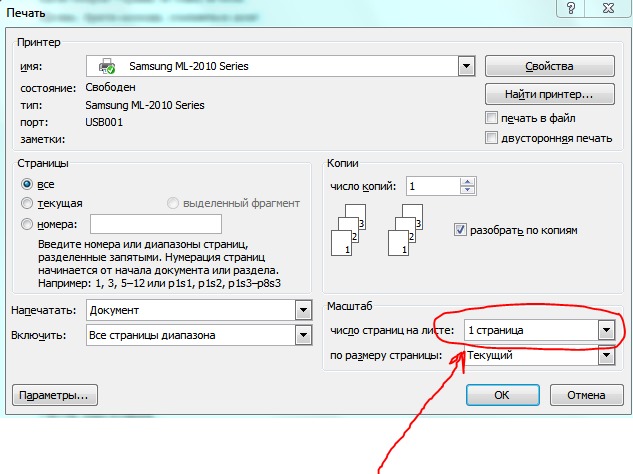Click the Samsung printer icon in name field
633x474 pixels.
click(x=107, y=67)
